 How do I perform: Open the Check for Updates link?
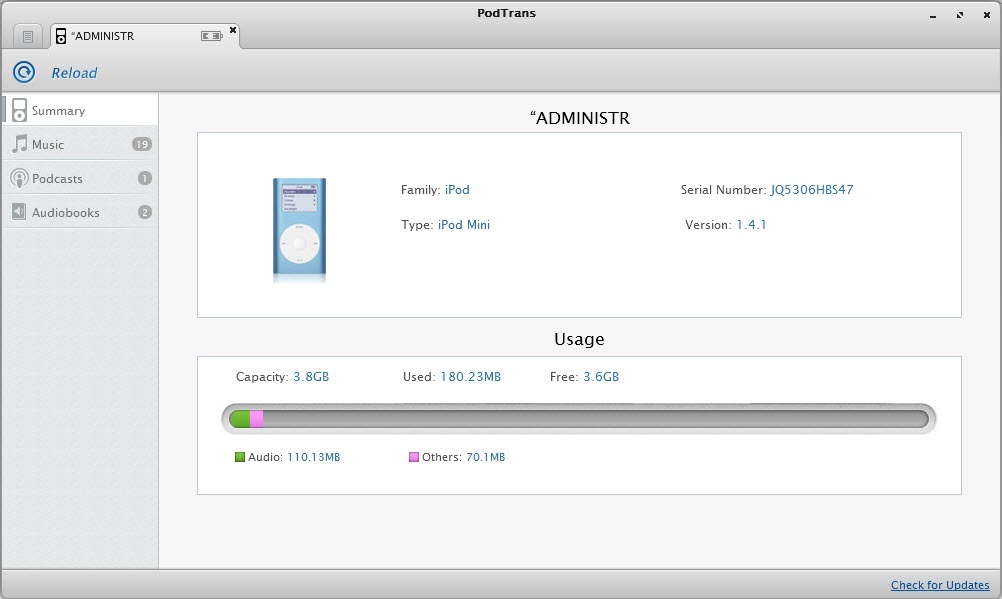[940, 585]
